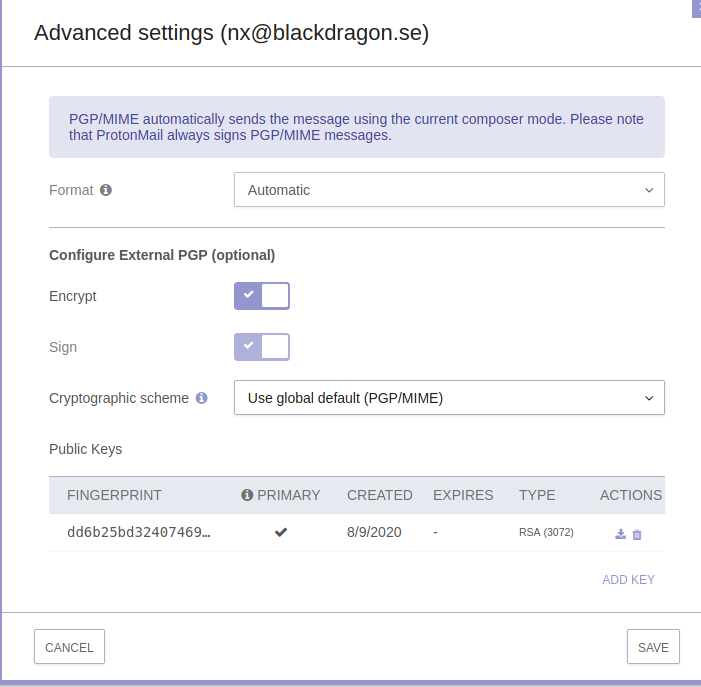Screen dimensions: 701x687
Task: Click the Format dropdown chevron arrow
Action: [x=649, y=190]
